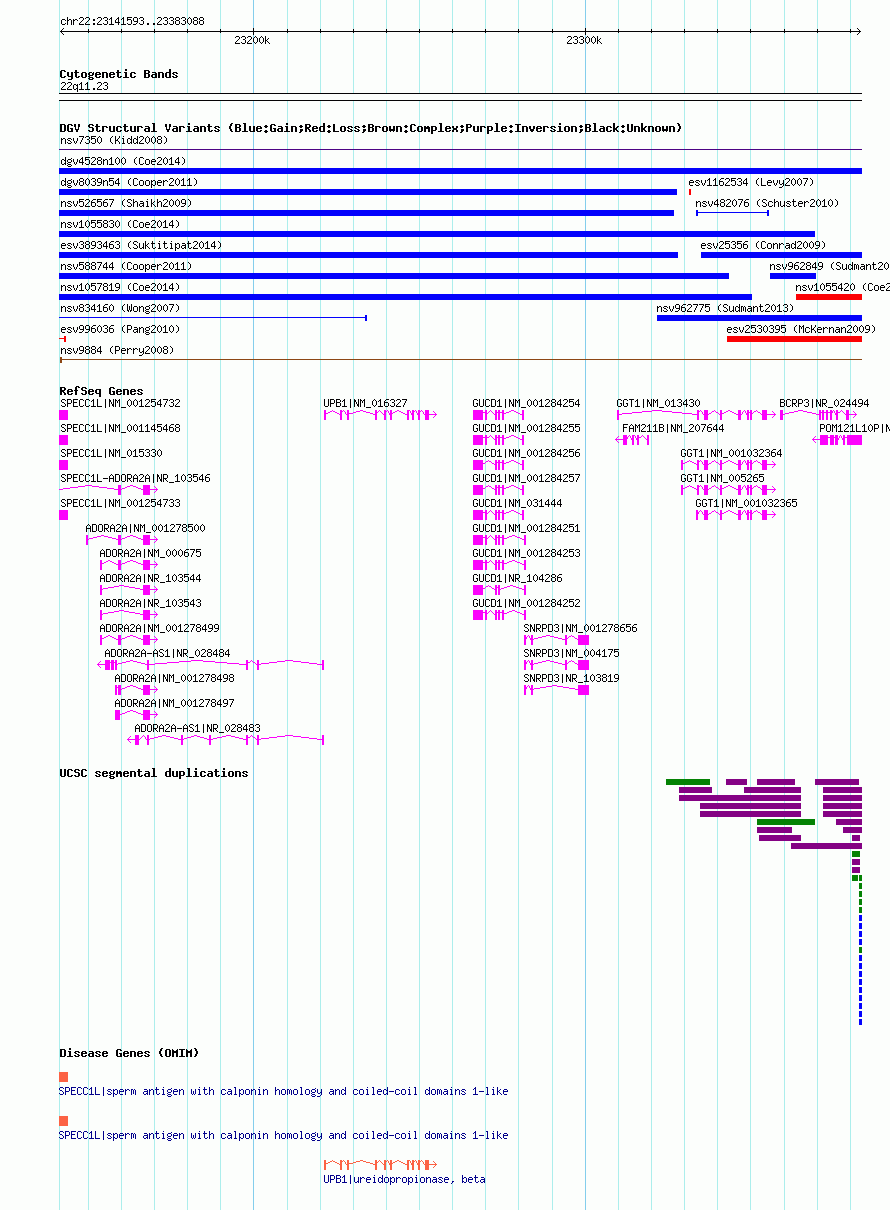Open variant nsv588744 (Cooper2011)

click(126, 267)
